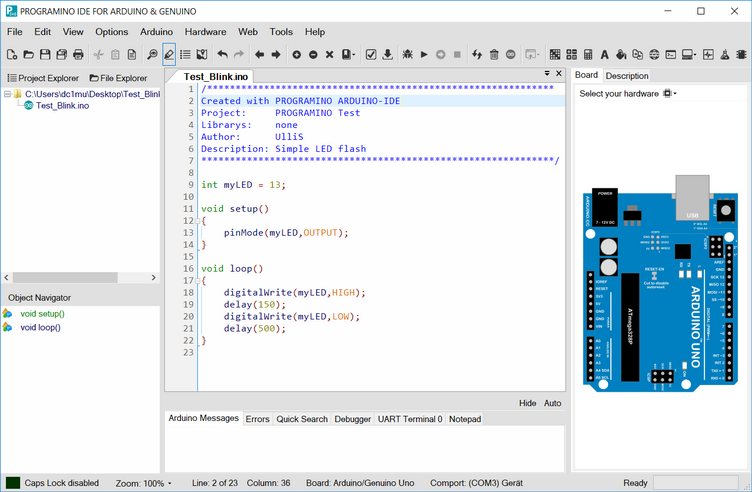This screenshot has height=492, width=752.
Task: Open the Arduino menu
Action: (x=156, y=32)
